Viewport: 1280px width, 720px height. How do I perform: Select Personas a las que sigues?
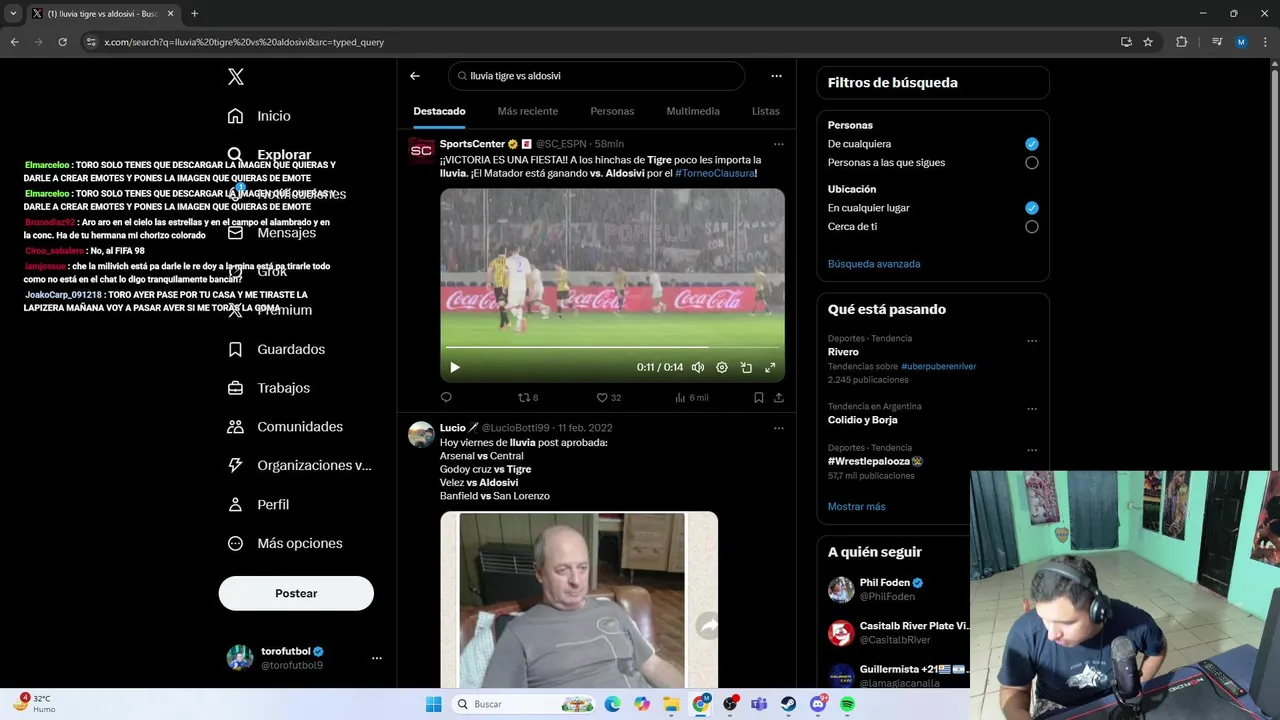pos(1031,162)
